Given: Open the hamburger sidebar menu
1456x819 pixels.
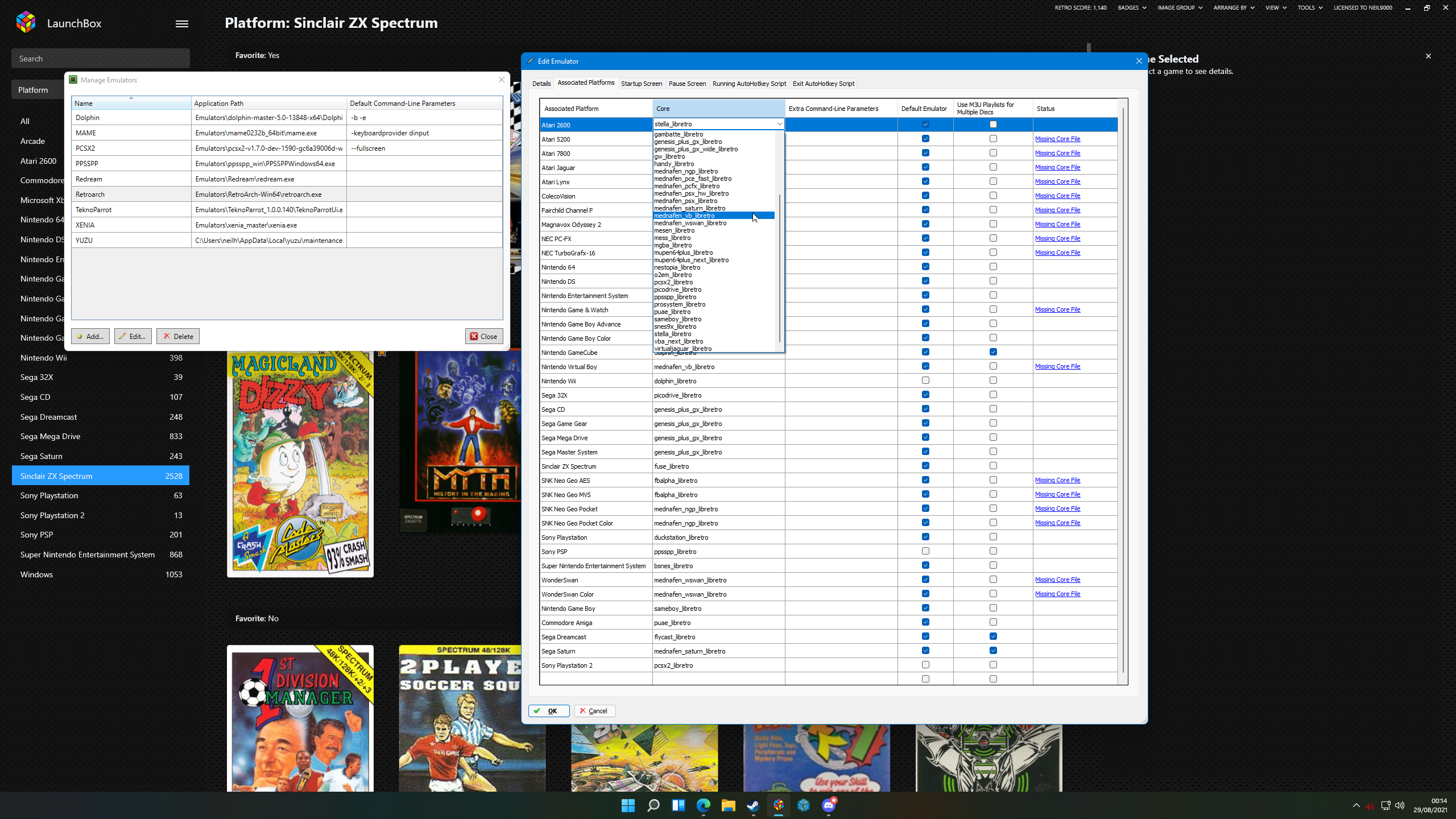Looking at the screenshot, I should (x=182, y=23).
